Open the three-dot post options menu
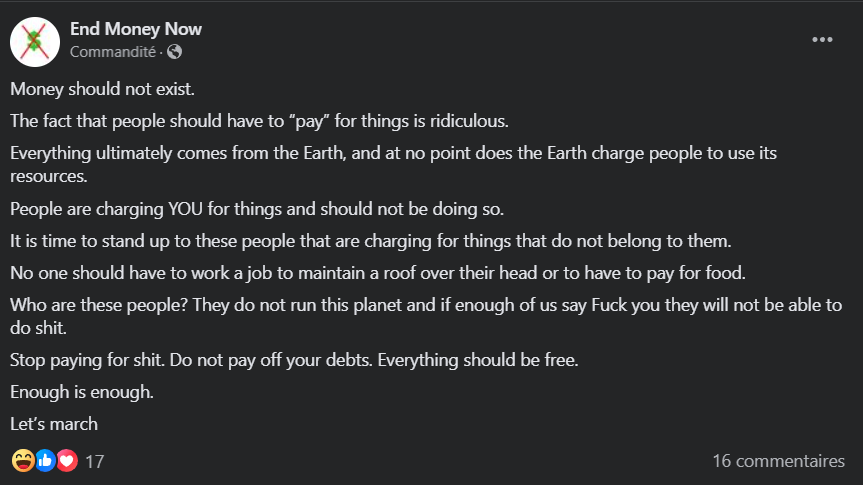The image size is (863, 485). pyautogui.click(x=822, y=40)
